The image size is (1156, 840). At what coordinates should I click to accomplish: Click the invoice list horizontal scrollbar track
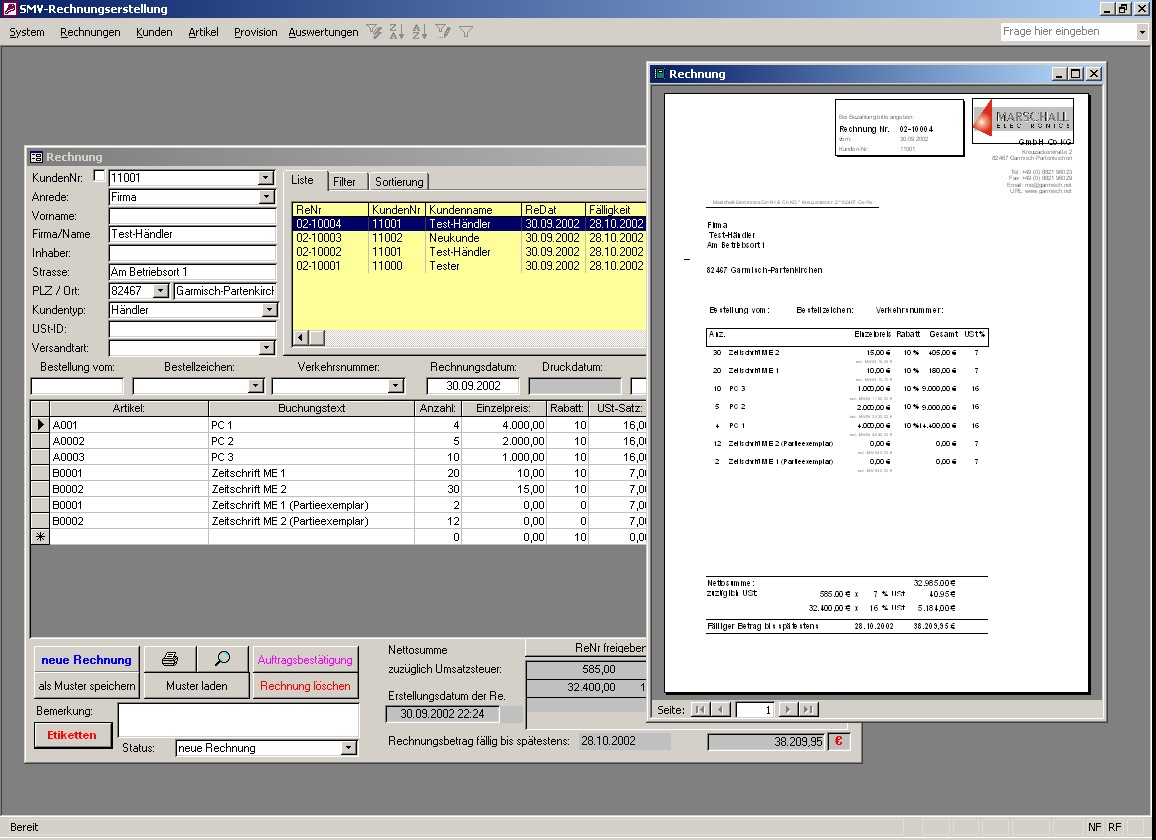485,338
